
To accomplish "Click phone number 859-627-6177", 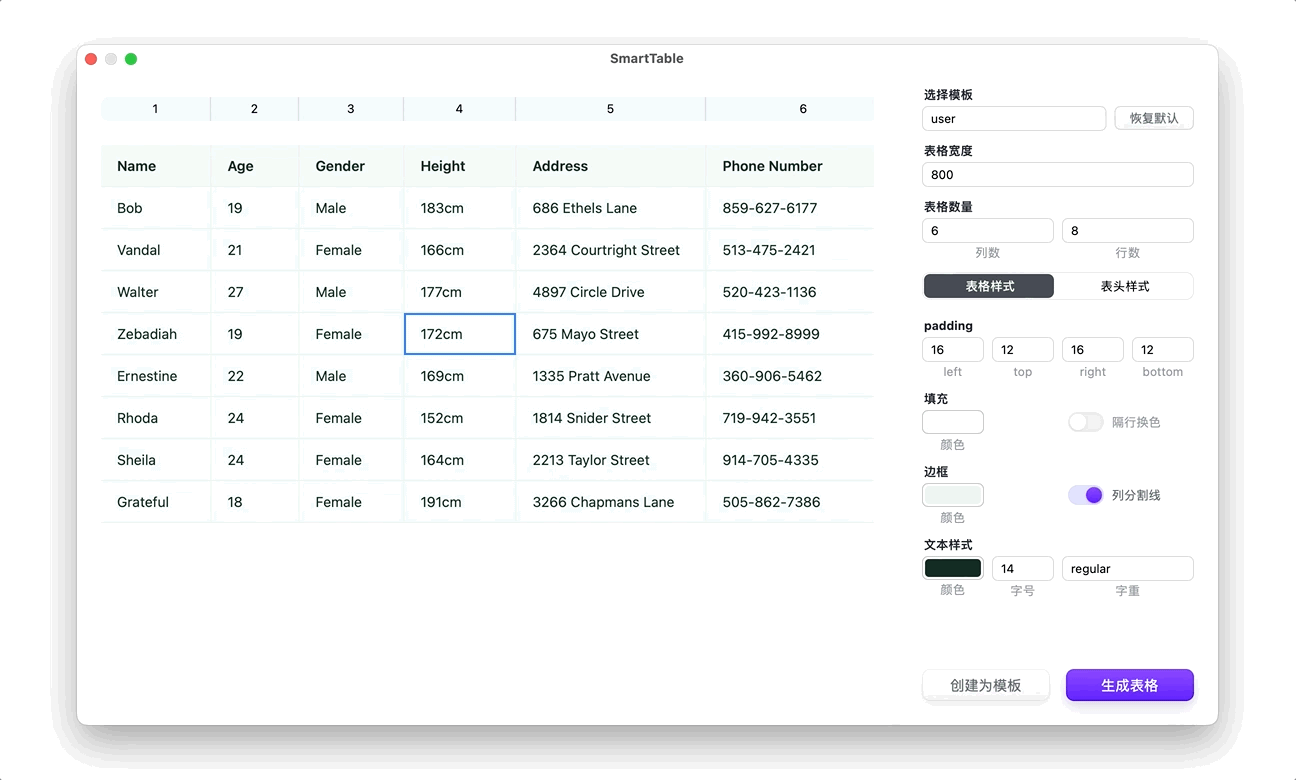I will click(790, 208).
